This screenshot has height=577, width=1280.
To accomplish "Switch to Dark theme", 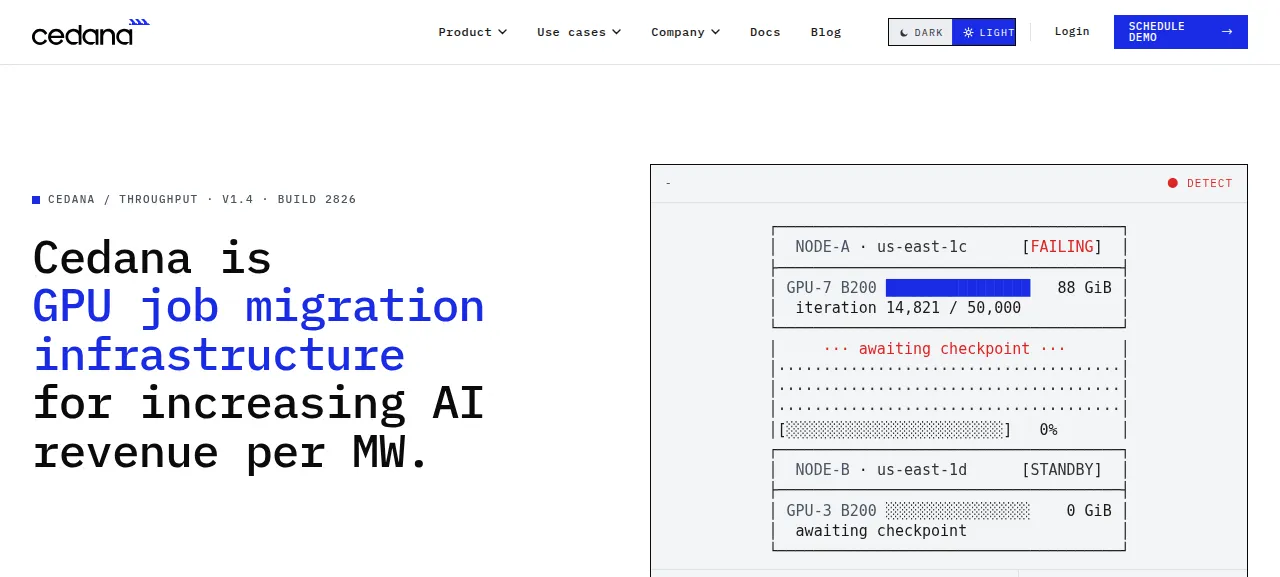I will [921, 32].
